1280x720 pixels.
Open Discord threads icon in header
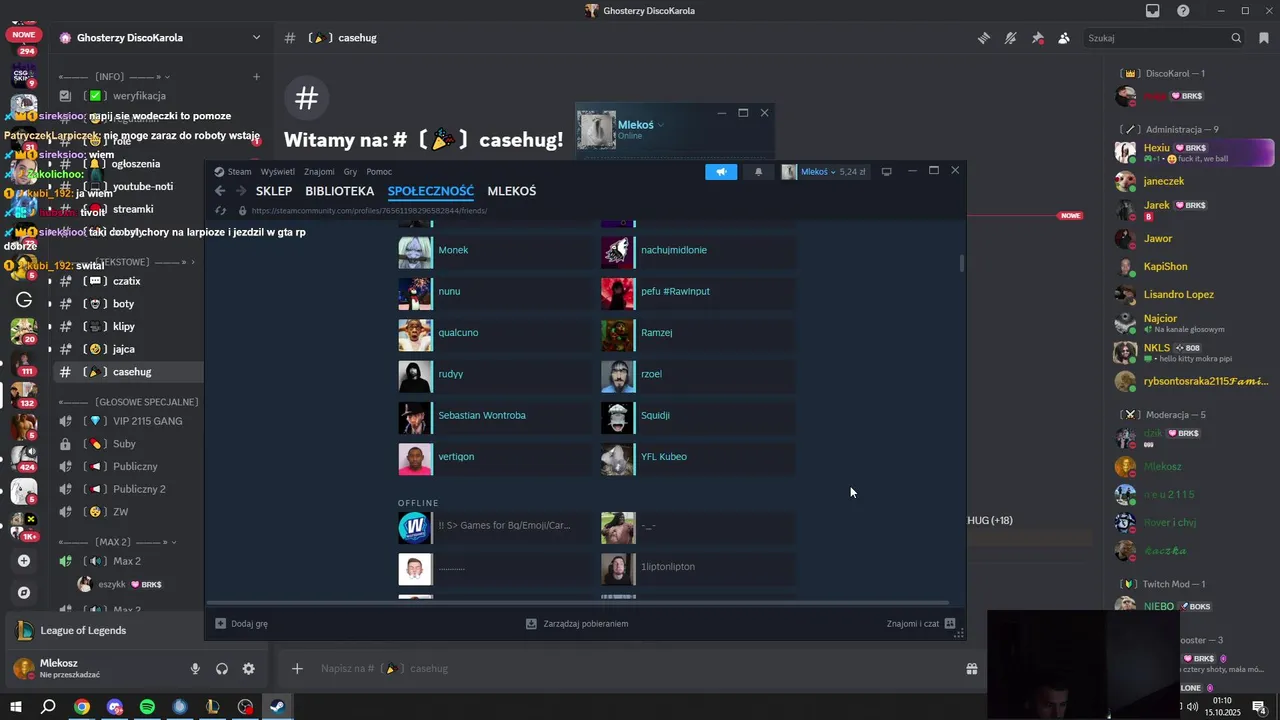pos(984,38)
